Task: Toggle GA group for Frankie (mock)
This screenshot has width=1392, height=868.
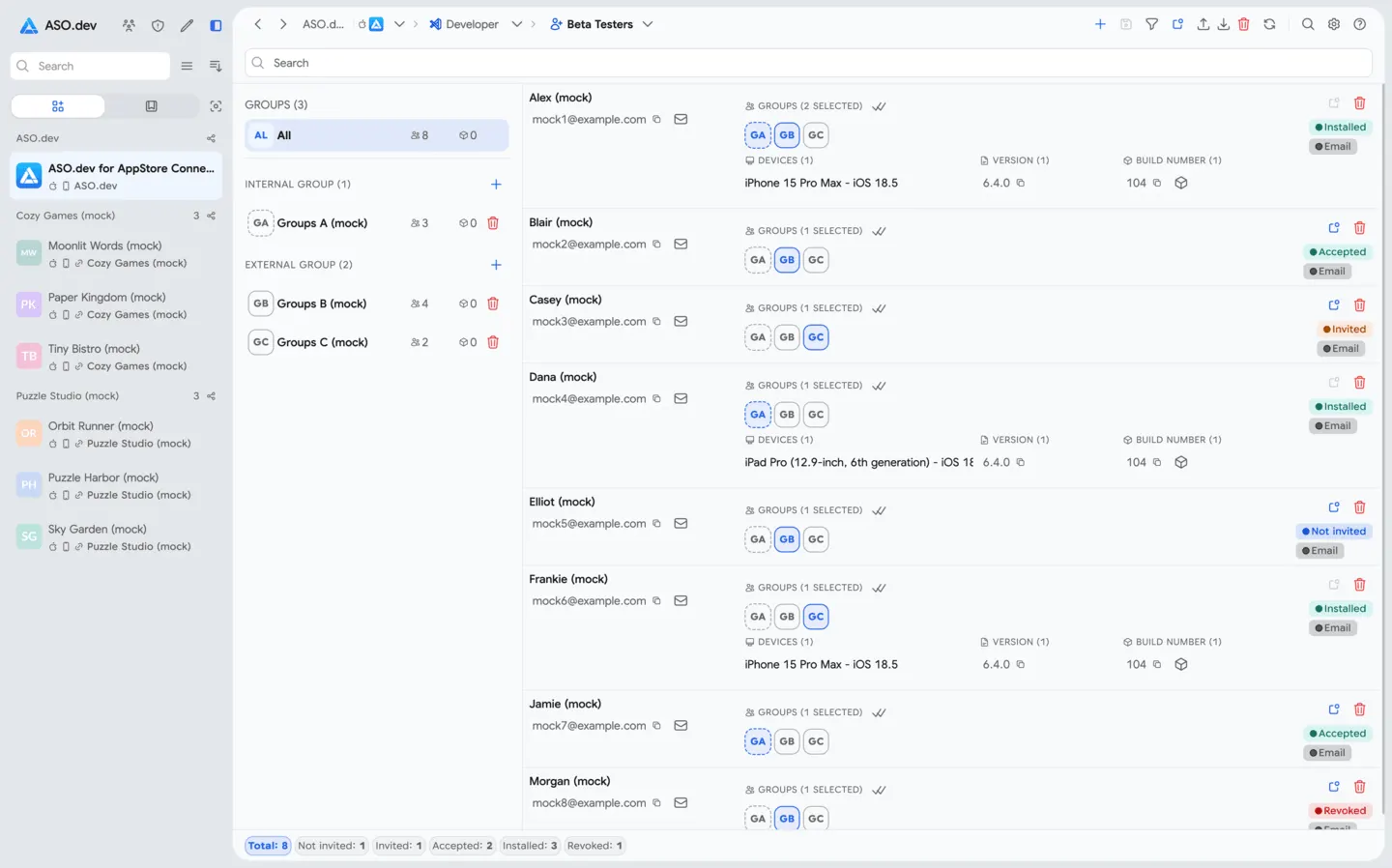Action: tap(758, 617)
